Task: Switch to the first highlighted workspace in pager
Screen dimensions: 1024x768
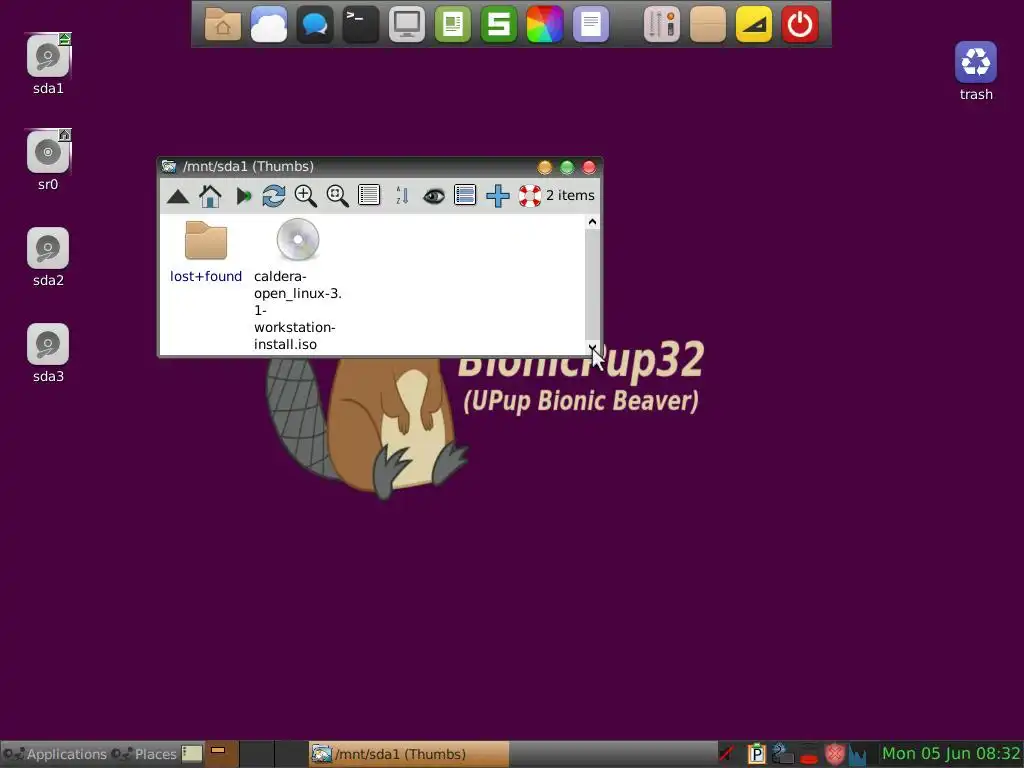Action: click(x=223, y=754)
